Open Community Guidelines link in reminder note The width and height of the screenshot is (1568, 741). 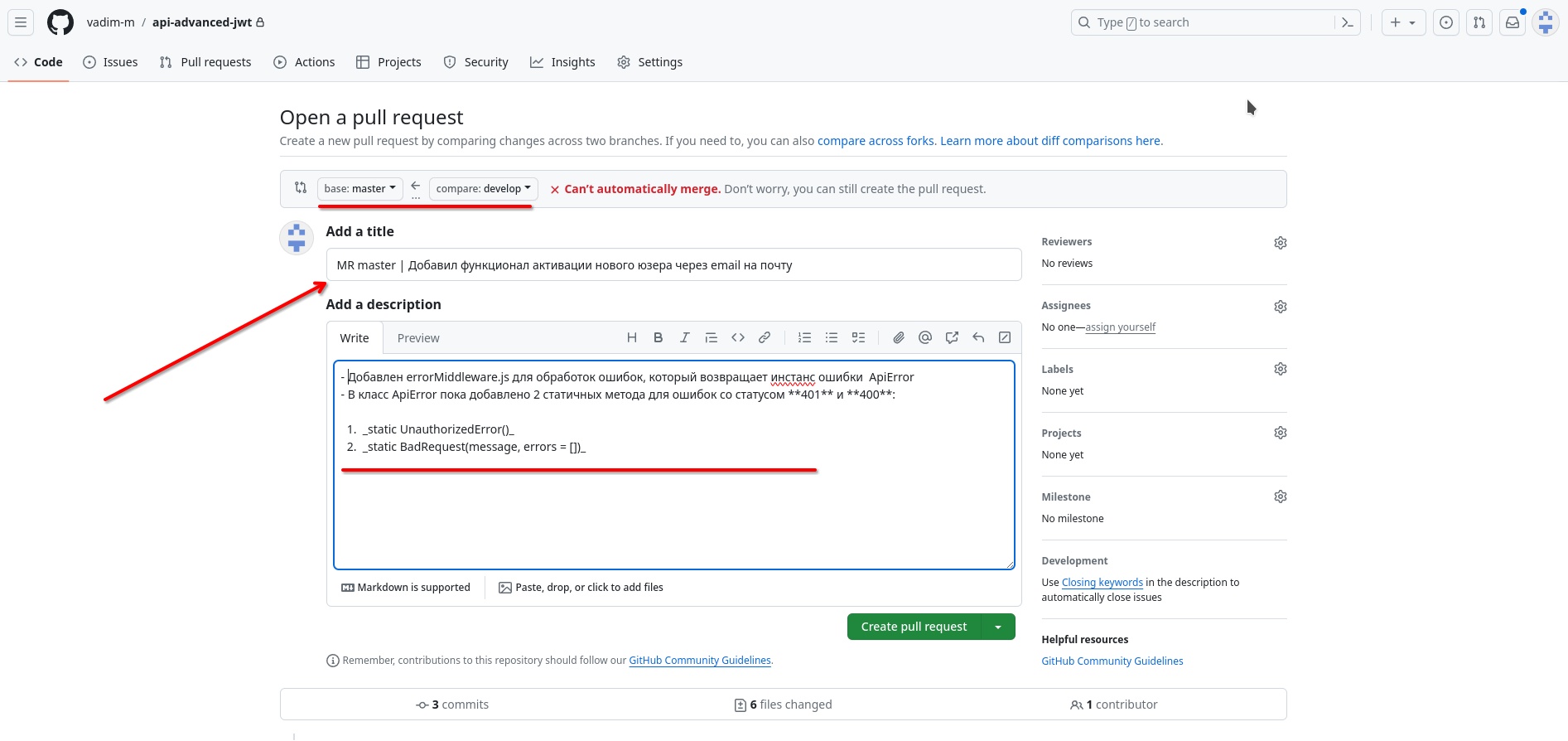pyautogui.click(x=700, y=661)
